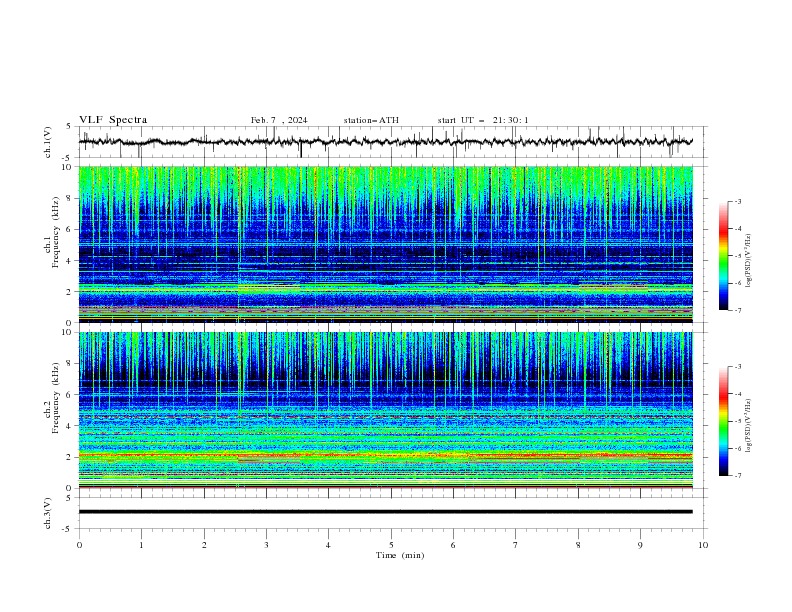Click the "5" tick on the time axis
The height and width of the screenshot is (612, 792).
[x=391, y=545]
